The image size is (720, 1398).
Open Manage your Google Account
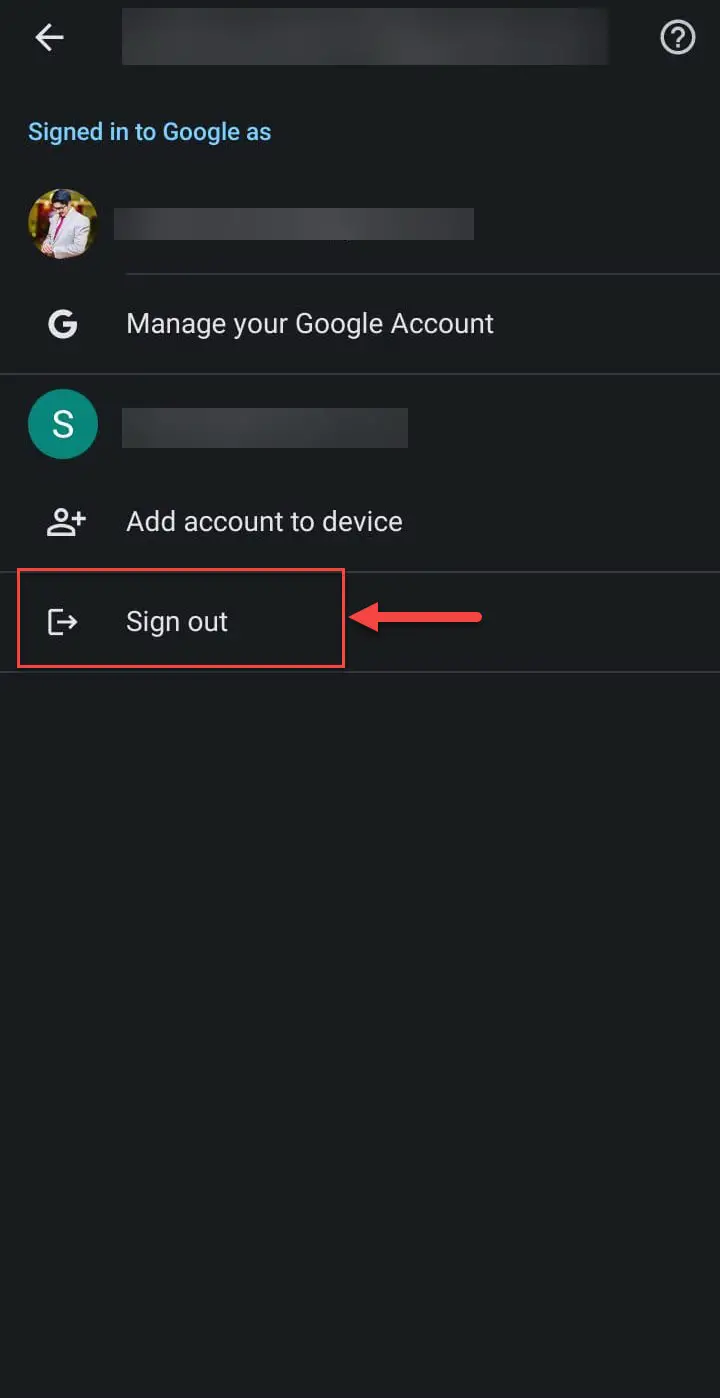point(360,324)
